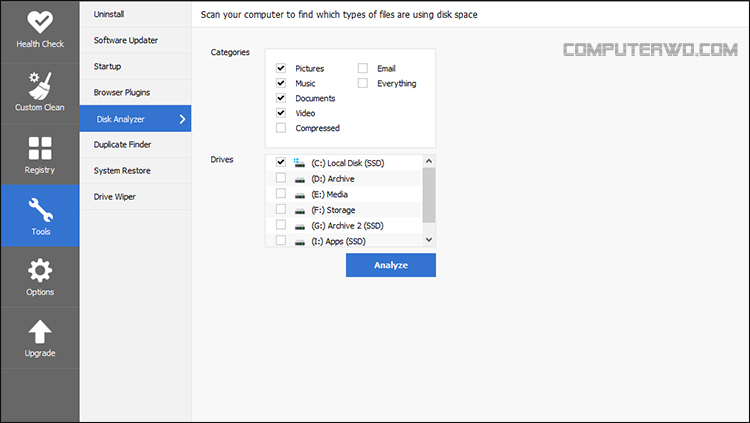Click drives list scroll down arrow

429,240
